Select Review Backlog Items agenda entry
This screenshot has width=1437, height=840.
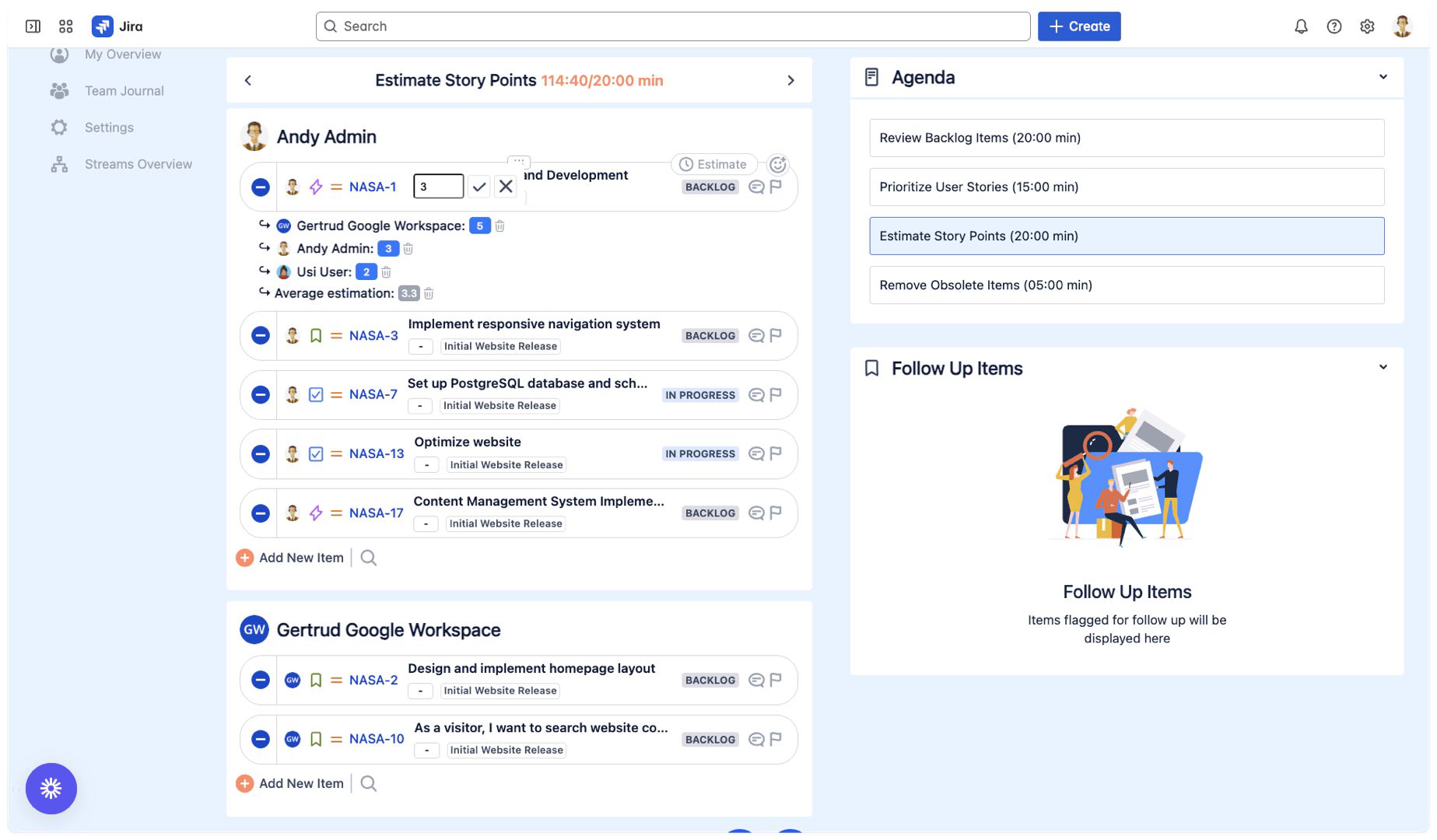pos(1127,138)
